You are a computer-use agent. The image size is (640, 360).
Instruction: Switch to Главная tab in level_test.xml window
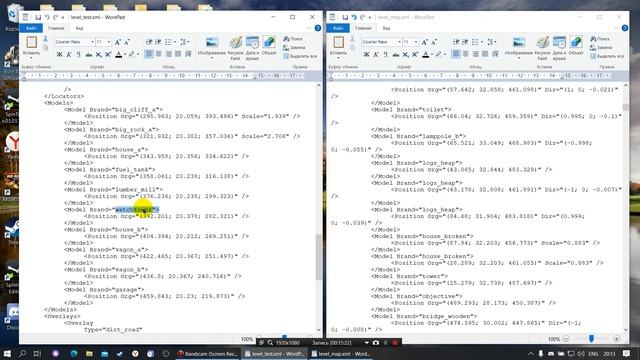(56, 28)
